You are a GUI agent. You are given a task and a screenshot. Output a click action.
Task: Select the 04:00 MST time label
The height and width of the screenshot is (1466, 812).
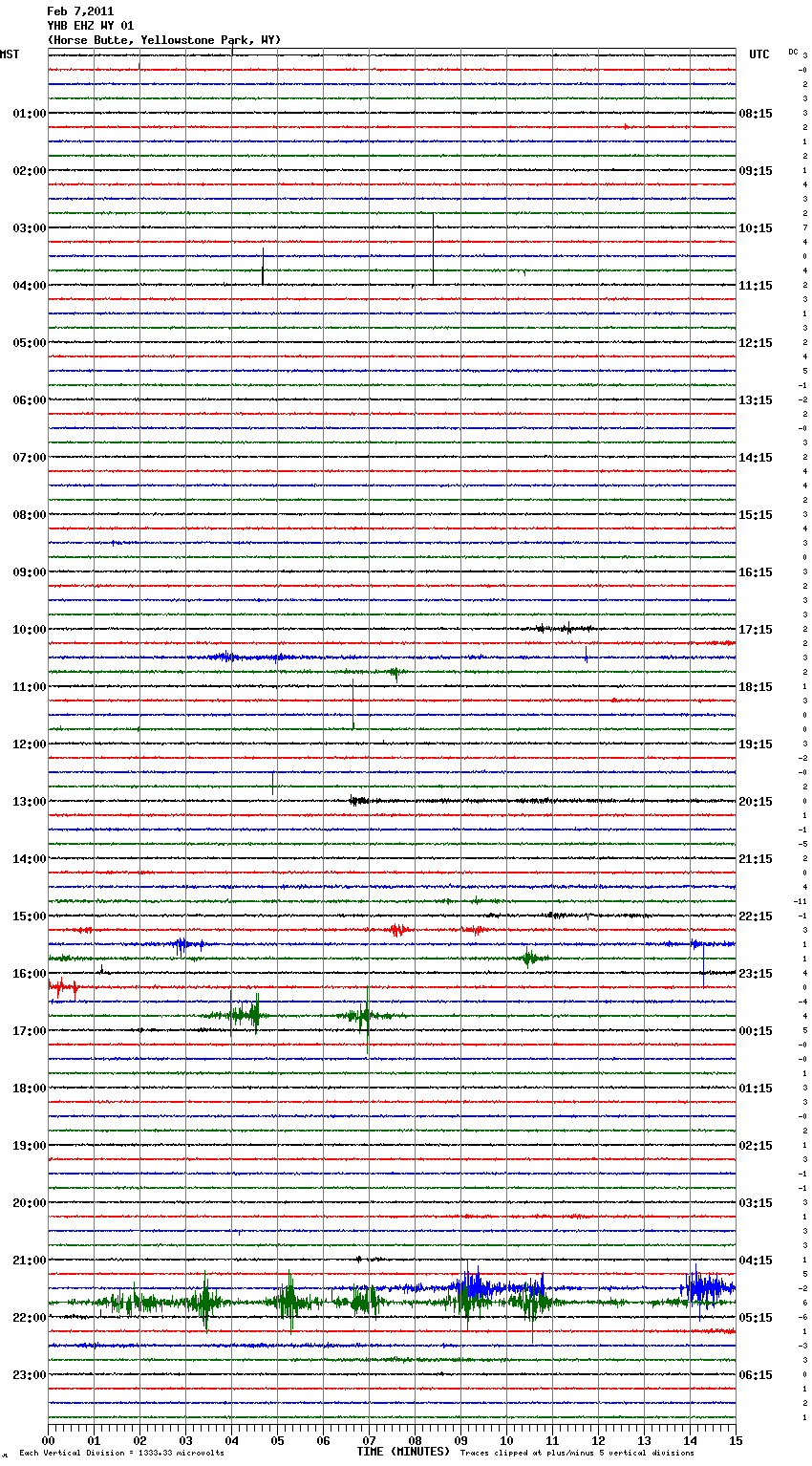[30, 286]
